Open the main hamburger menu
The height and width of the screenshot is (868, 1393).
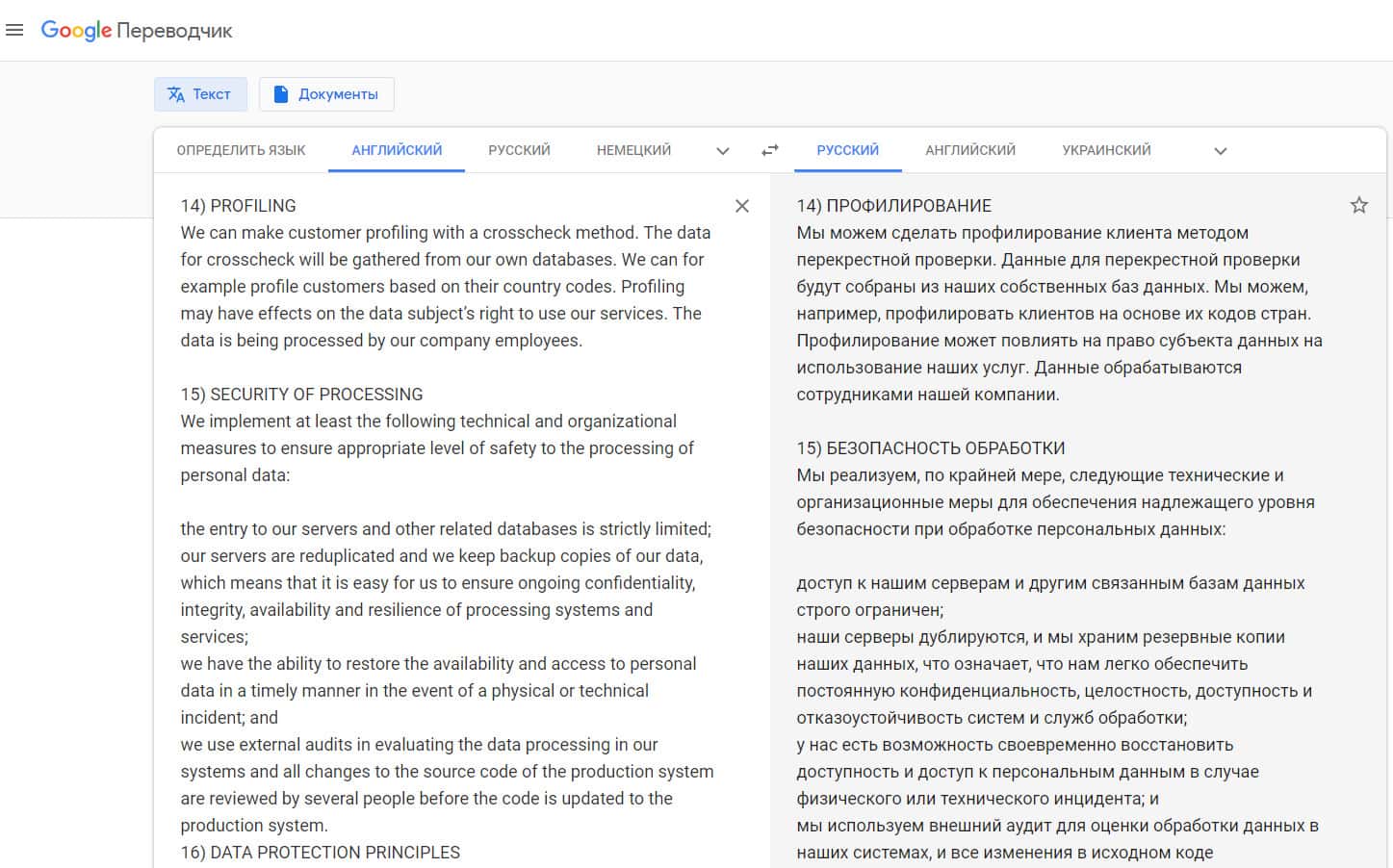[x=14, y=30]
